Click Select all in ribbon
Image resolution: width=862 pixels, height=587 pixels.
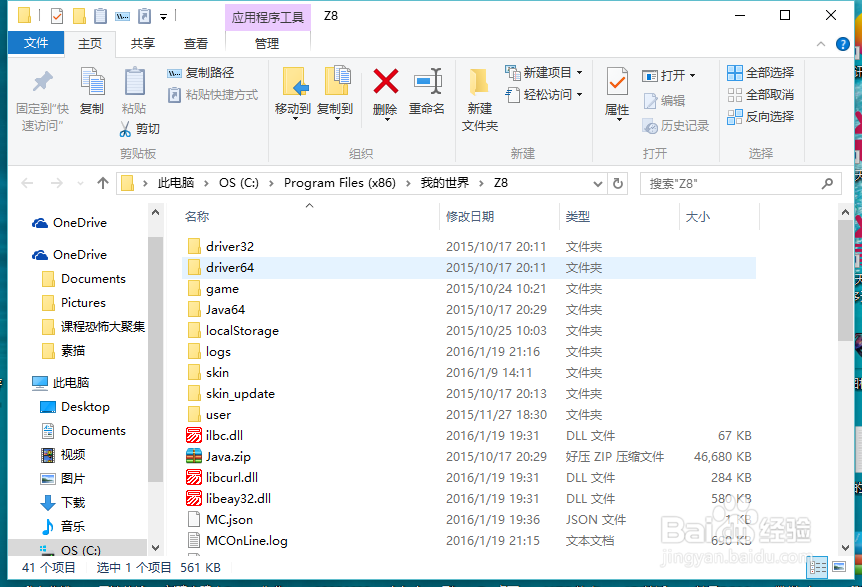pos(760,73)
